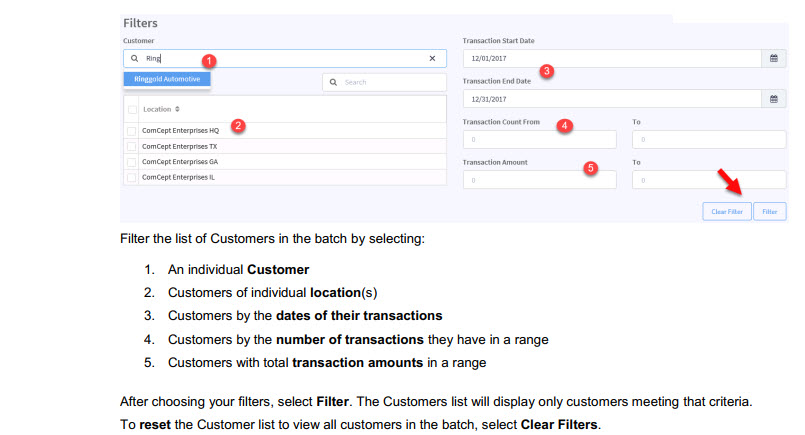Check the ComCept Enterprises HQ checkbox
The width and height of the screenshot is (805, 435).
click(x=132, y=131)
